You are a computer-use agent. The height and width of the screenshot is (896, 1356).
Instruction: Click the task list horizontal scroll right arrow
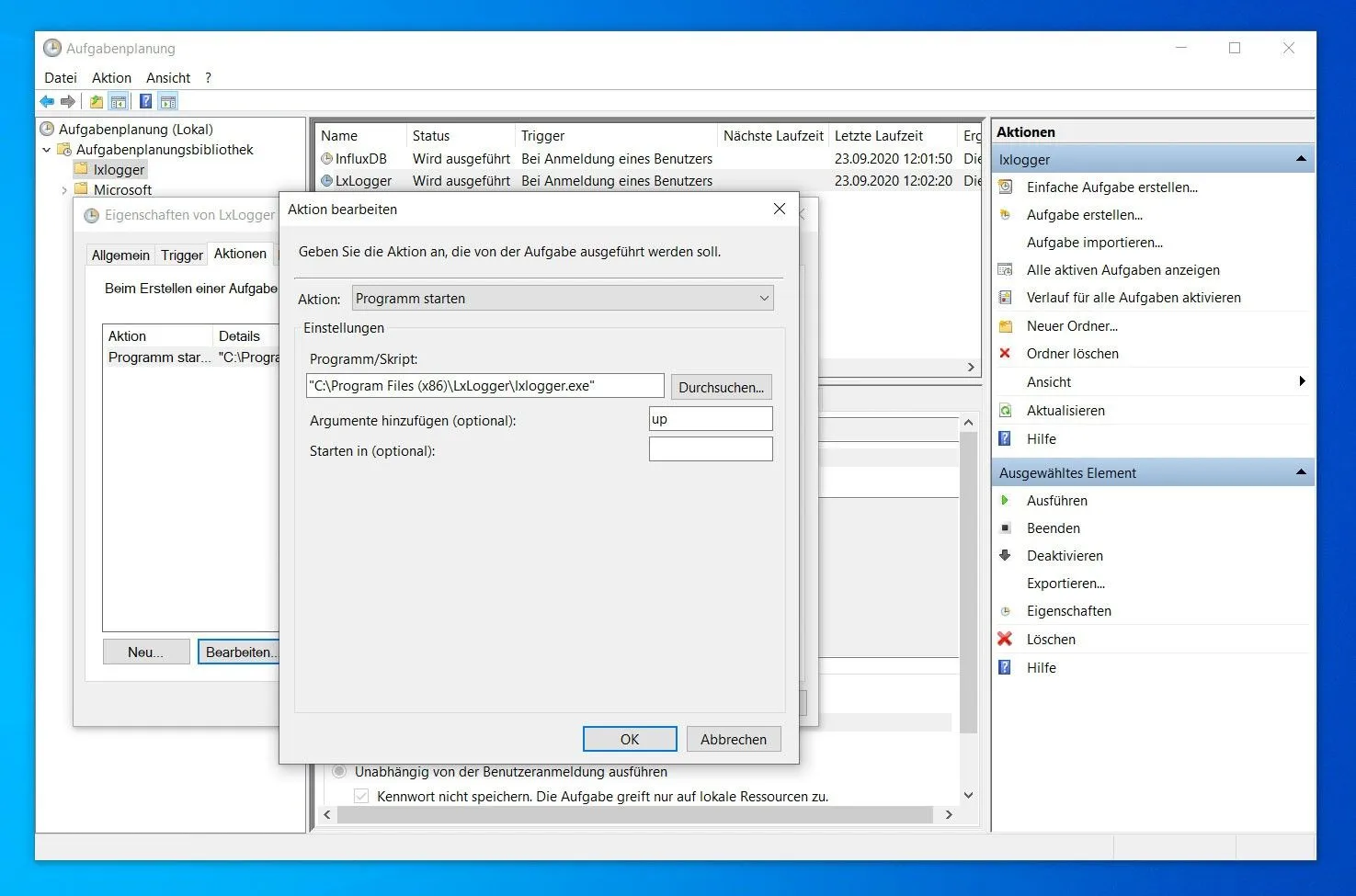[x=971, y=367]
